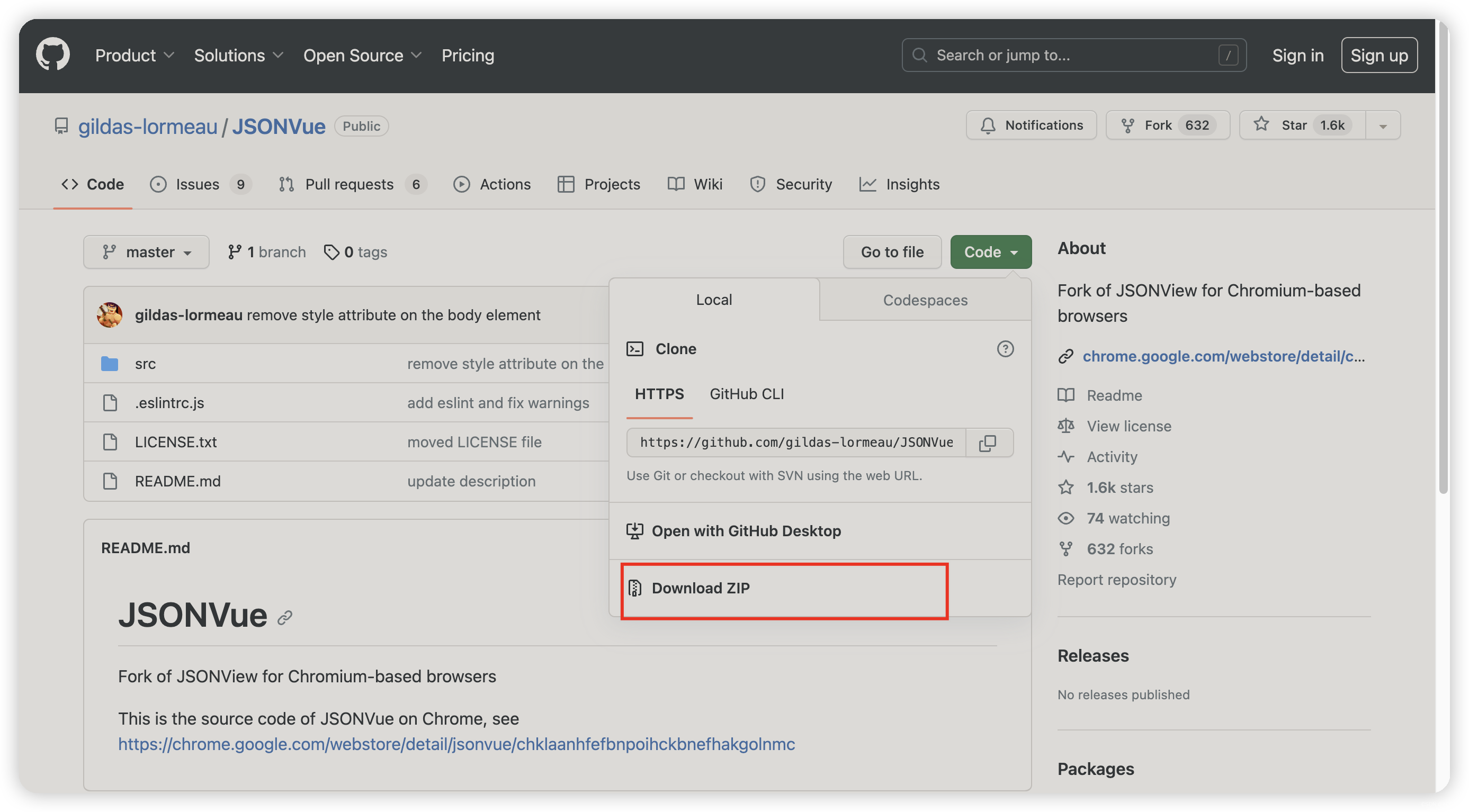
Task: Open the chrome.google.com webstore link
Action: tap(1223, 356)
